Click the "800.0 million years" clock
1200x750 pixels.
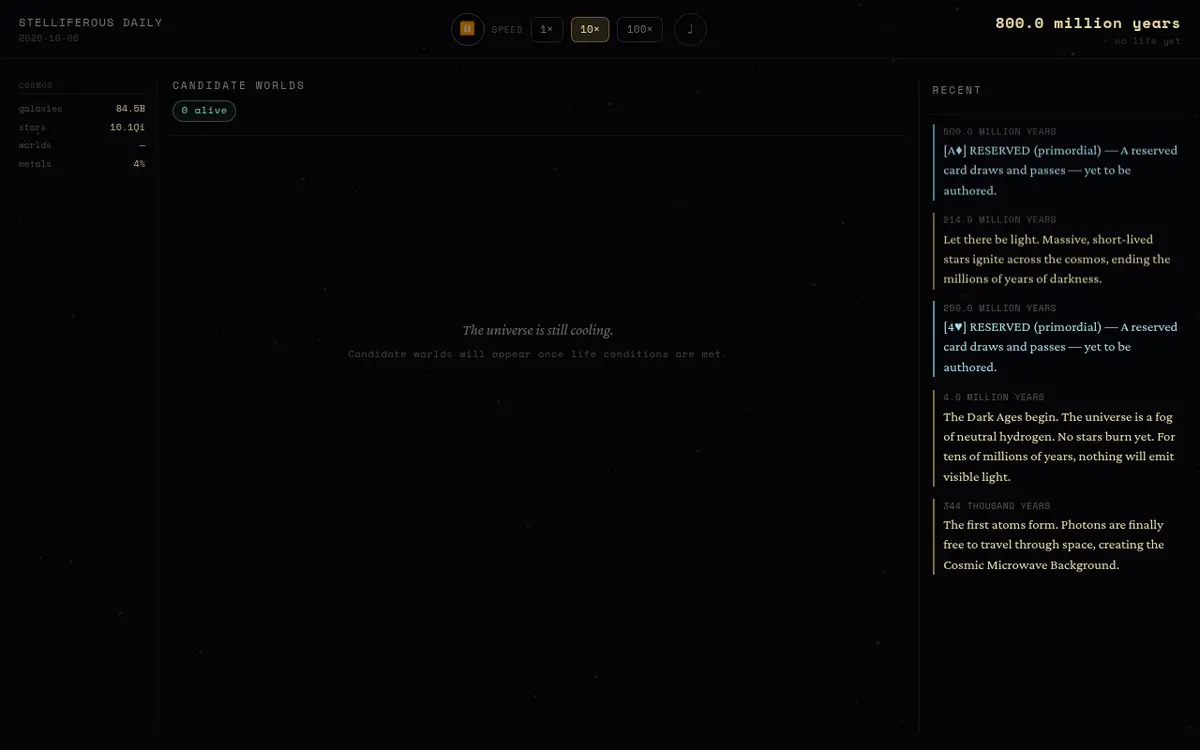[x=1087, y=23]
